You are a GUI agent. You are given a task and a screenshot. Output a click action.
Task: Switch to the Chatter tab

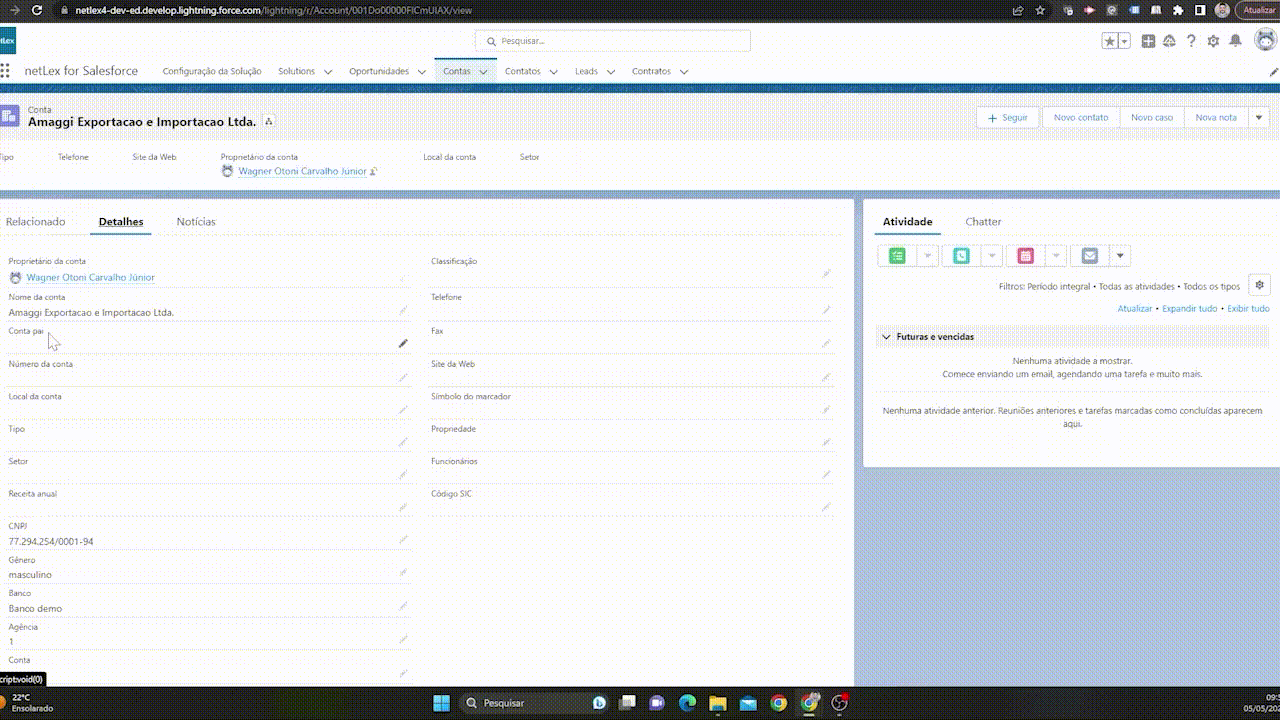[983, 222]
